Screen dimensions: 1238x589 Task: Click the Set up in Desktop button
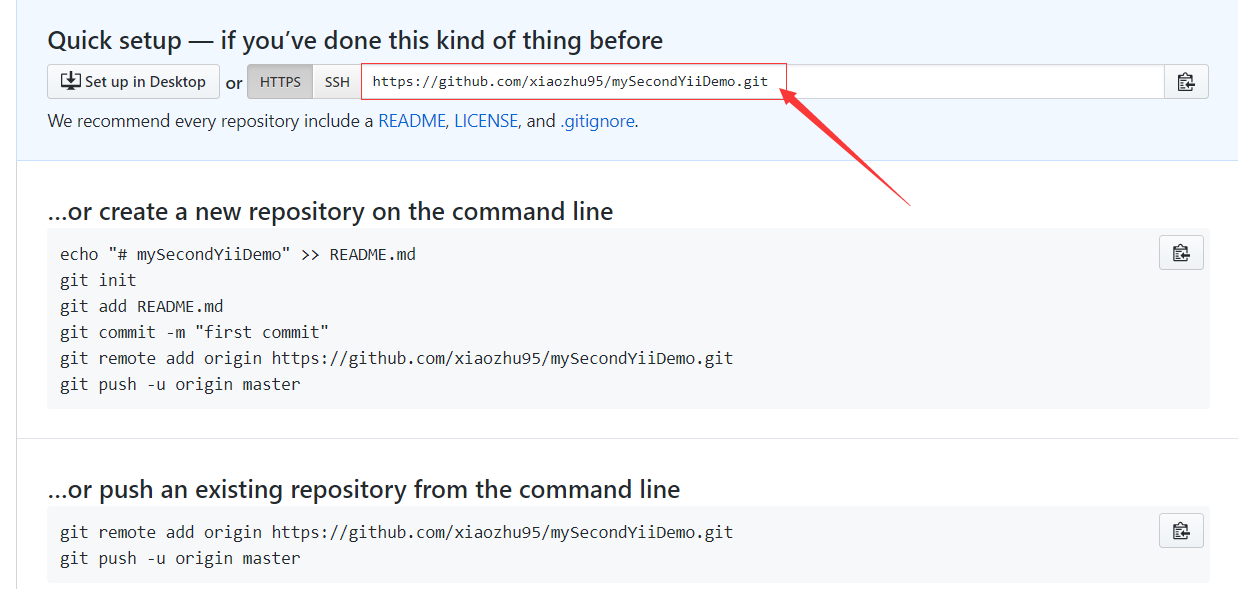(133, 82)
